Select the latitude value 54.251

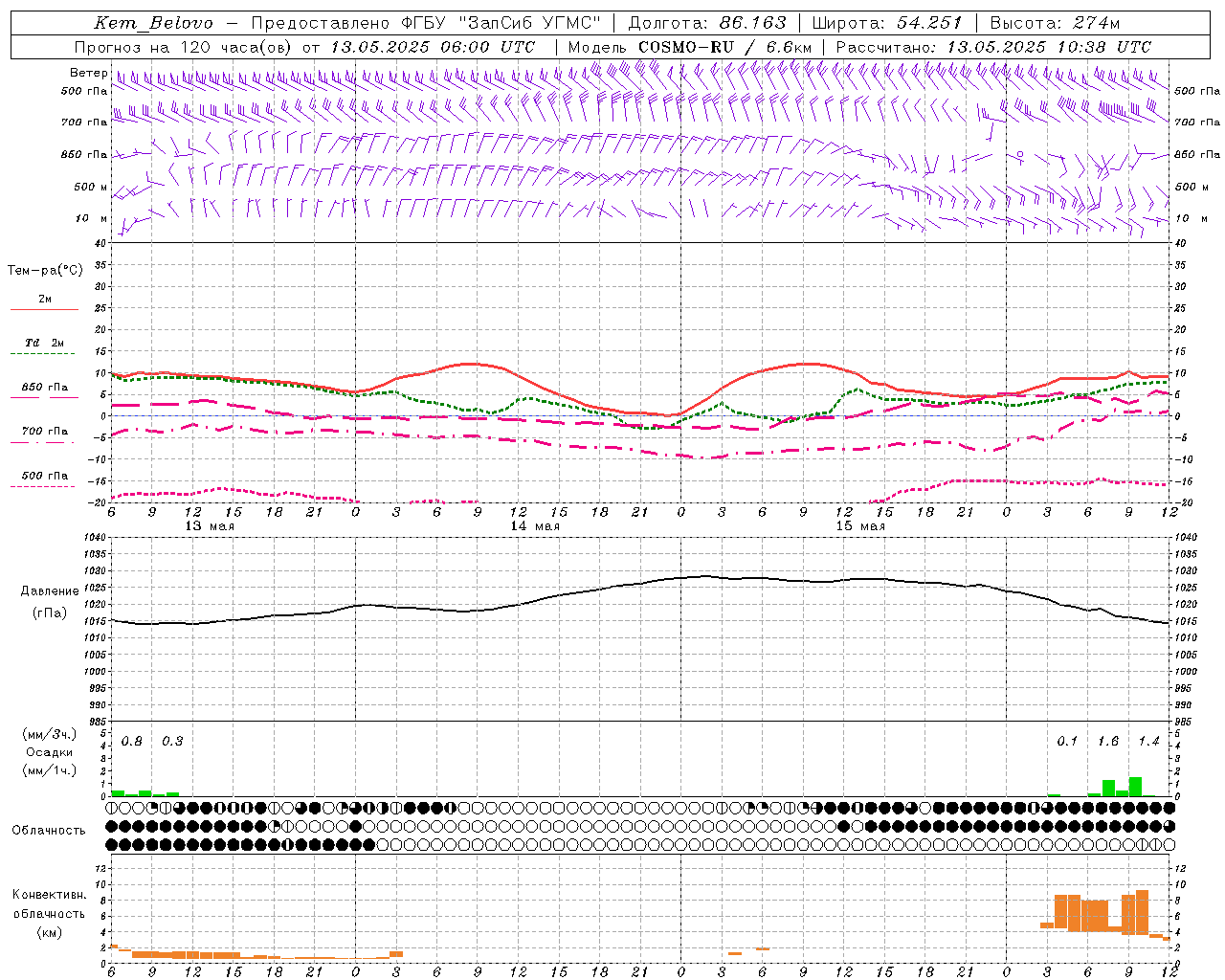928,23
